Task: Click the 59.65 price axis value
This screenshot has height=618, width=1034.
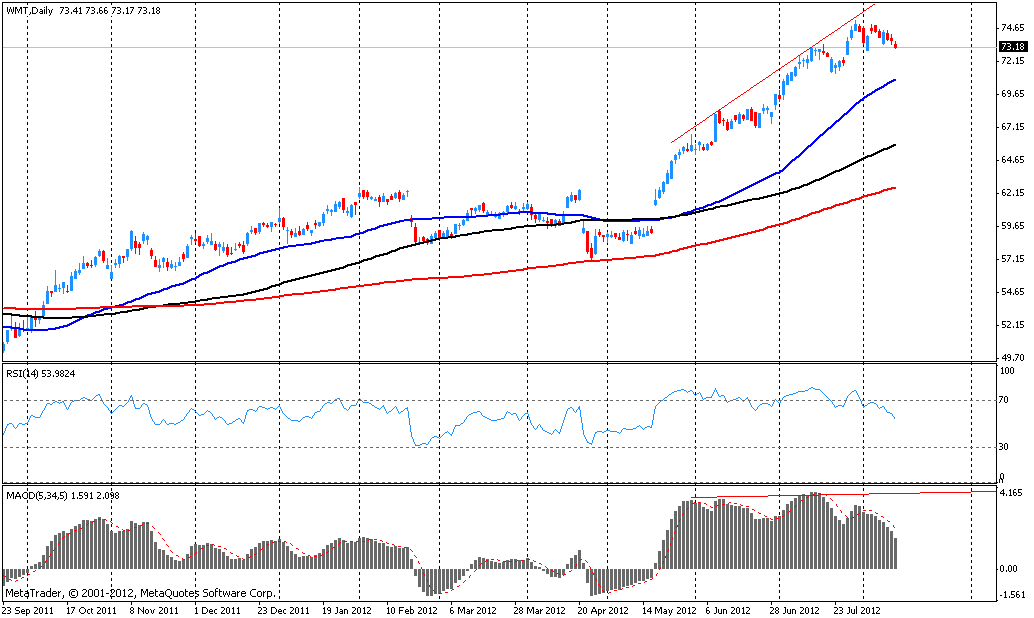Action: pos(1012,226)
